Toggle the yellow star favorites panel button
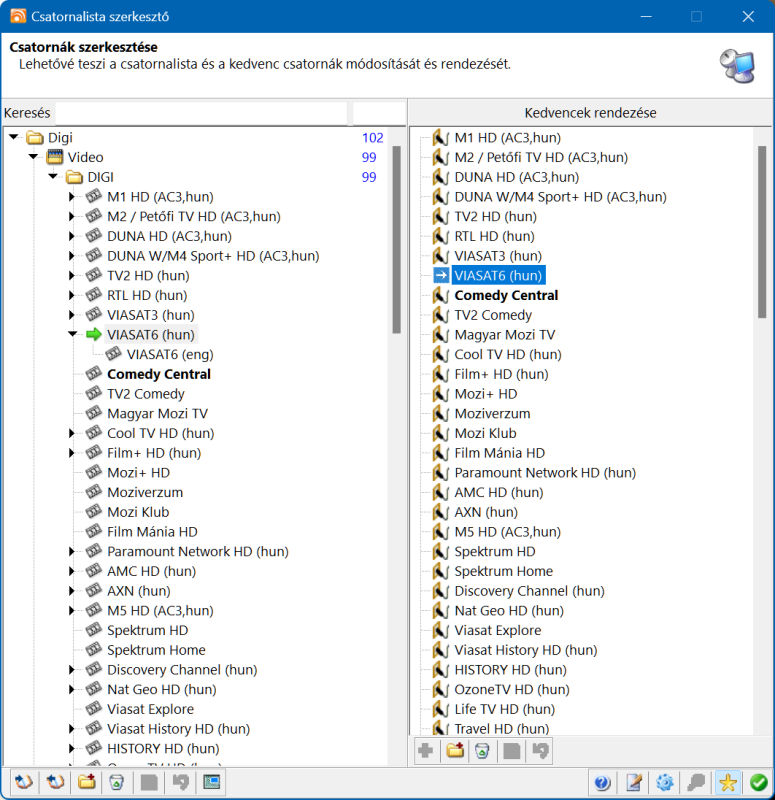This screenshot has width=775, height=800. point(728,782)
